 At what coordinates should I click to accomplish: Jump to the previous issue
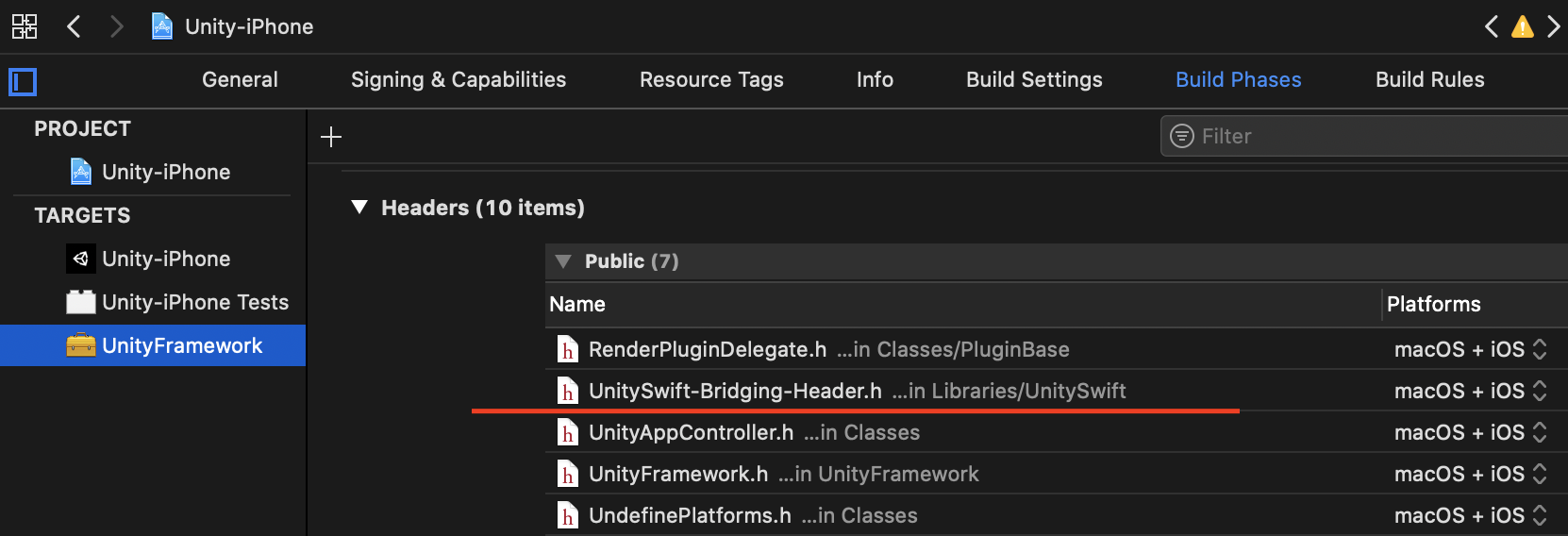pos(1491,26)
